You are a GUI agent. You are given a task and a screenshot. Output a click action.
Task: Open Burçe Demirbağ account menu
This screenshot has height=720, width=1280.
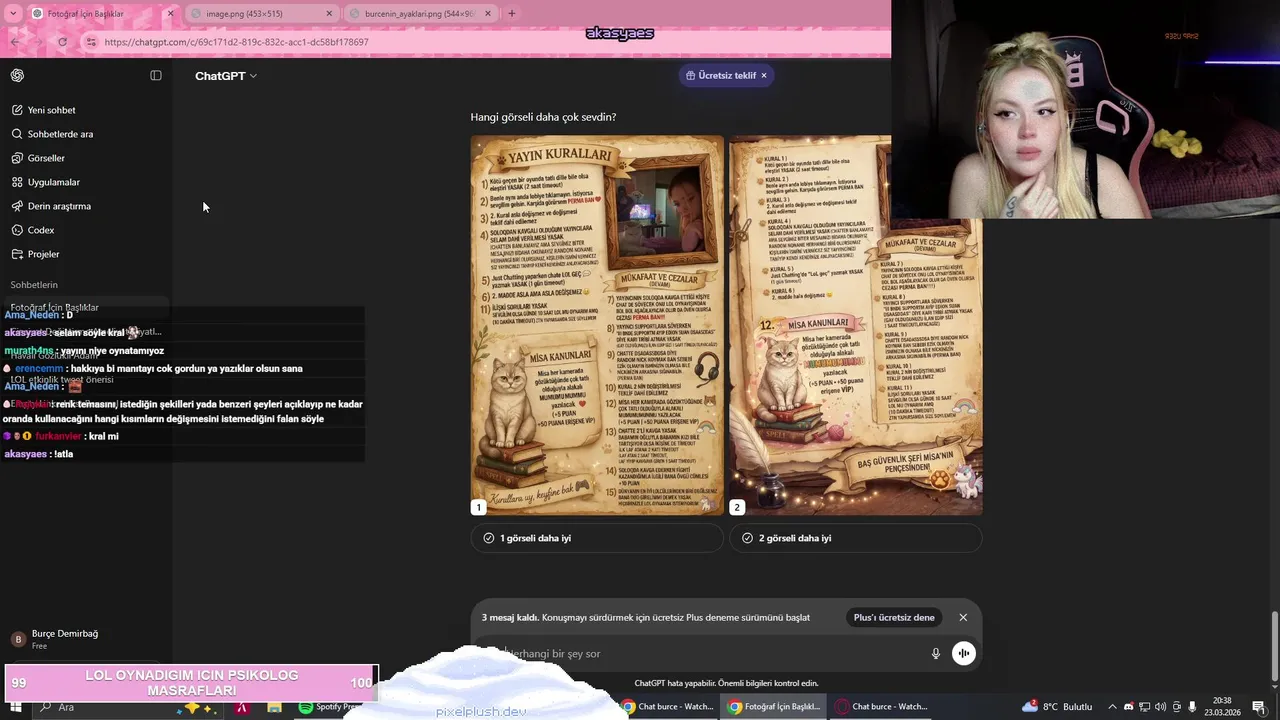tap(86, 639)
